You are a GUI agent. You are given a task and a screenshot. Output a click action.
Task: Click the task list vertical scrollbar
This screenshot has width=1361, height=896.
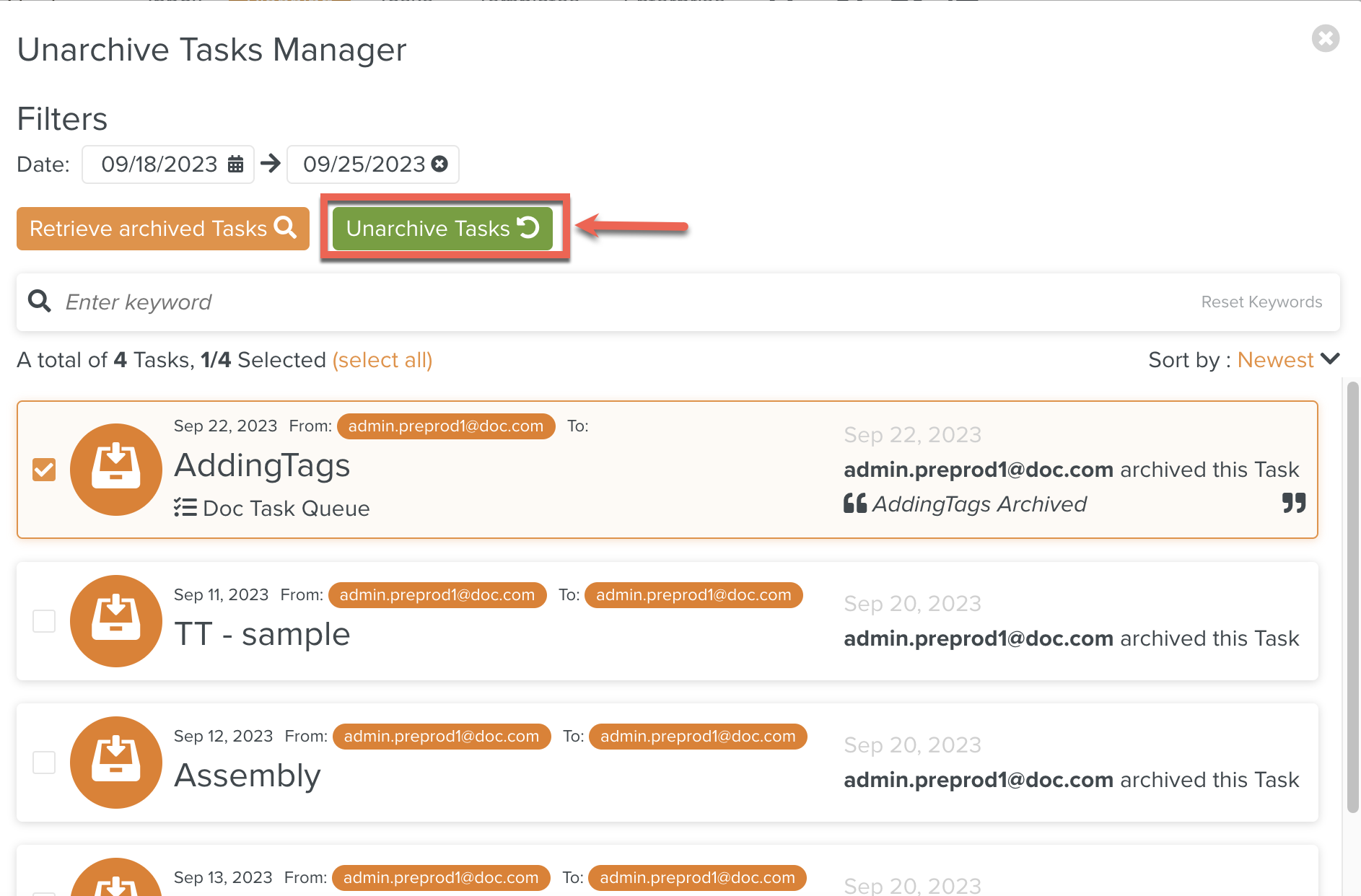tap(1352, 599)
